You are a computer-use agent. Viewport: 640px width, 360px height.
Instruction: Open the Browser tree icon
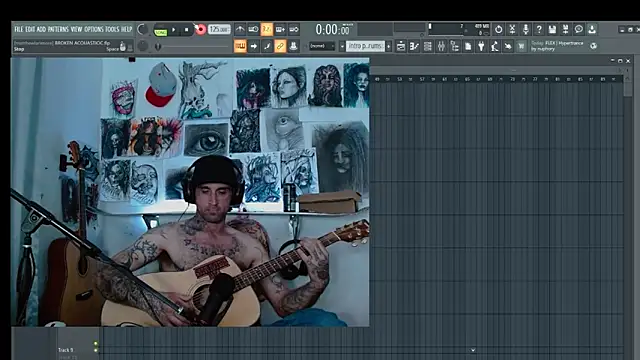click(x=454, y=47)
